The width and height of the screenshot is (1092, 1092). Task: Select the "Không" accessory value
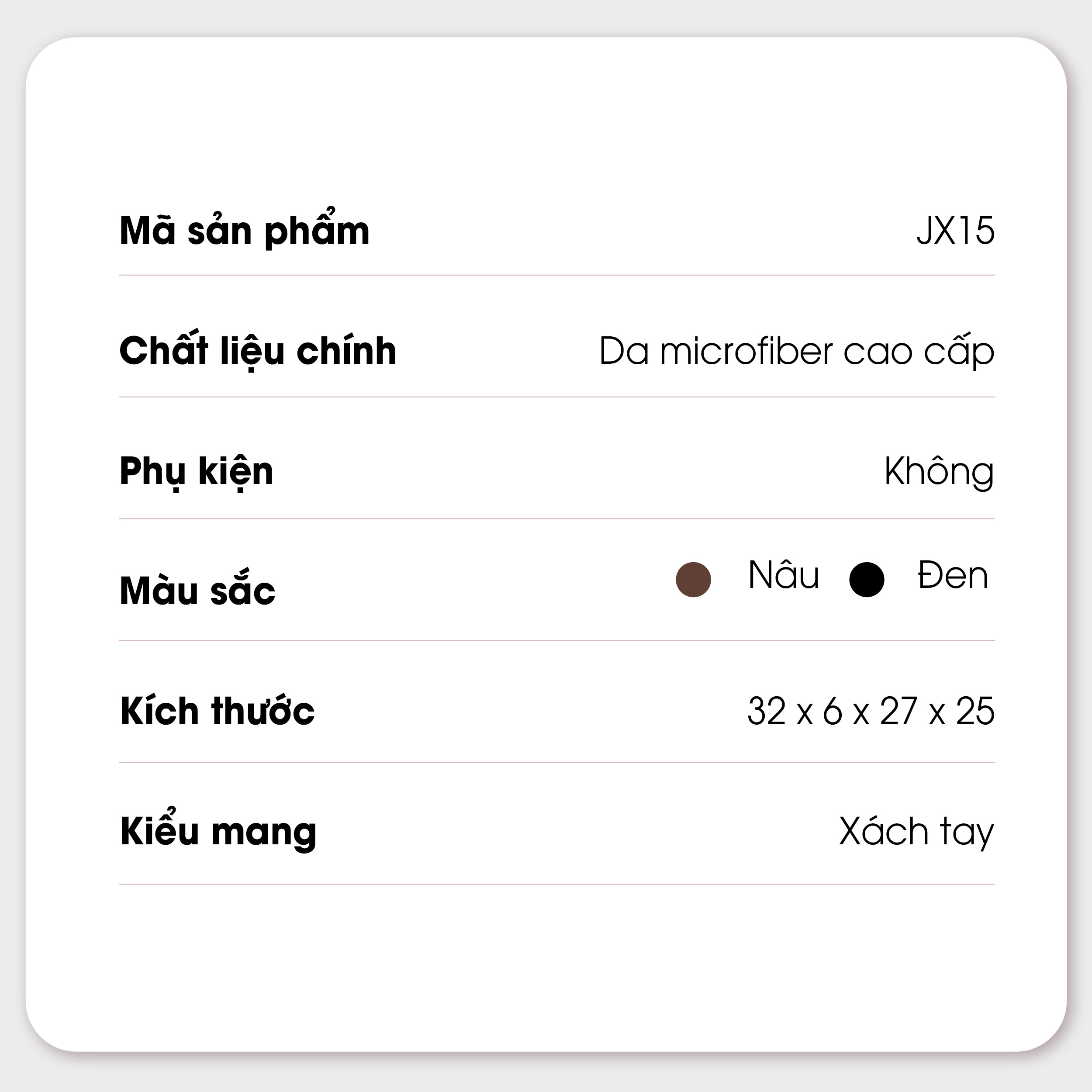(x=939, y=471)
